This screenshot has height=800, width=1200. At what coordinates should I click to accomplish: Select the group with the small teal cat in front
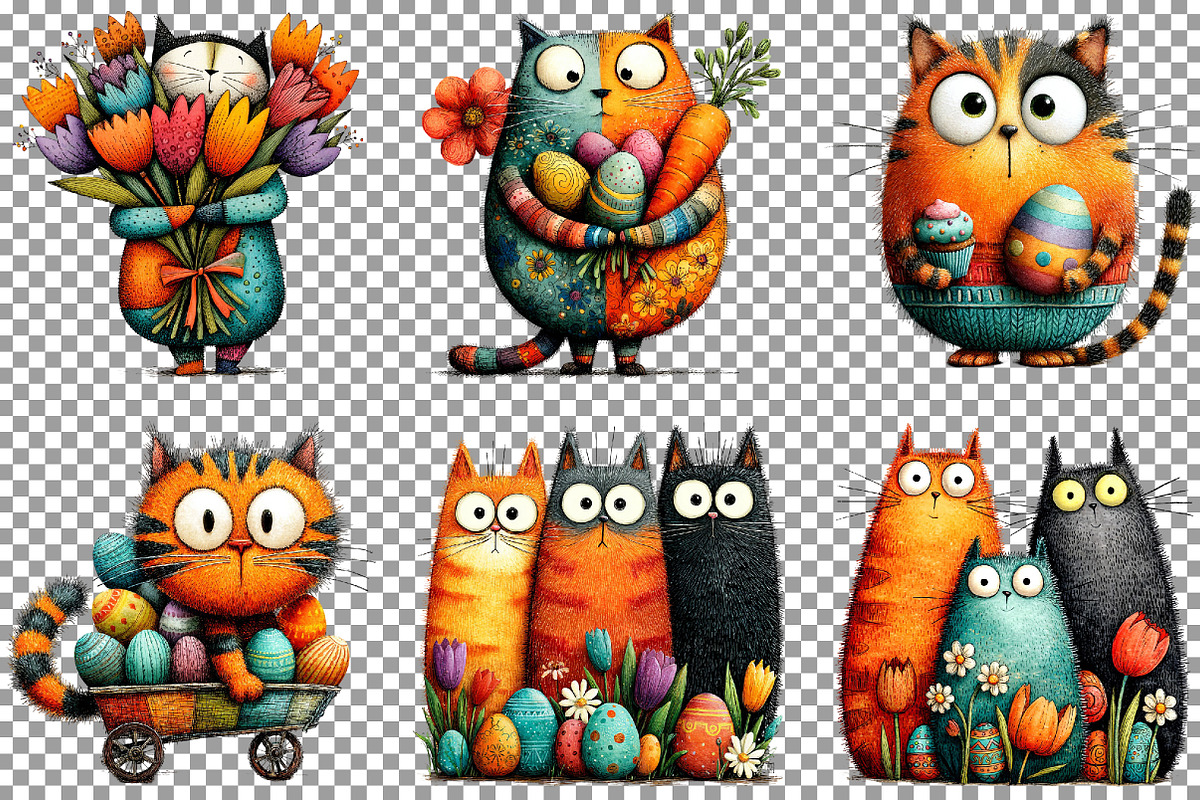point(1012,605)
